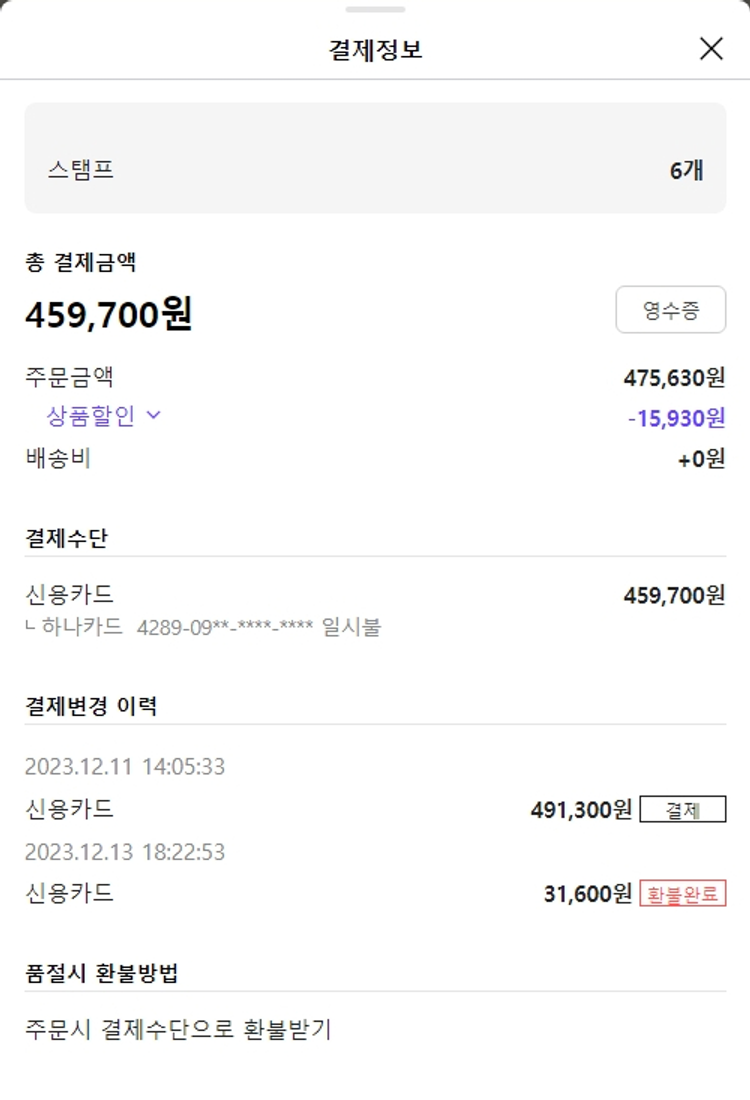Click the drag handle at top of sheet
750x1100 pixels.
point(375,9)
